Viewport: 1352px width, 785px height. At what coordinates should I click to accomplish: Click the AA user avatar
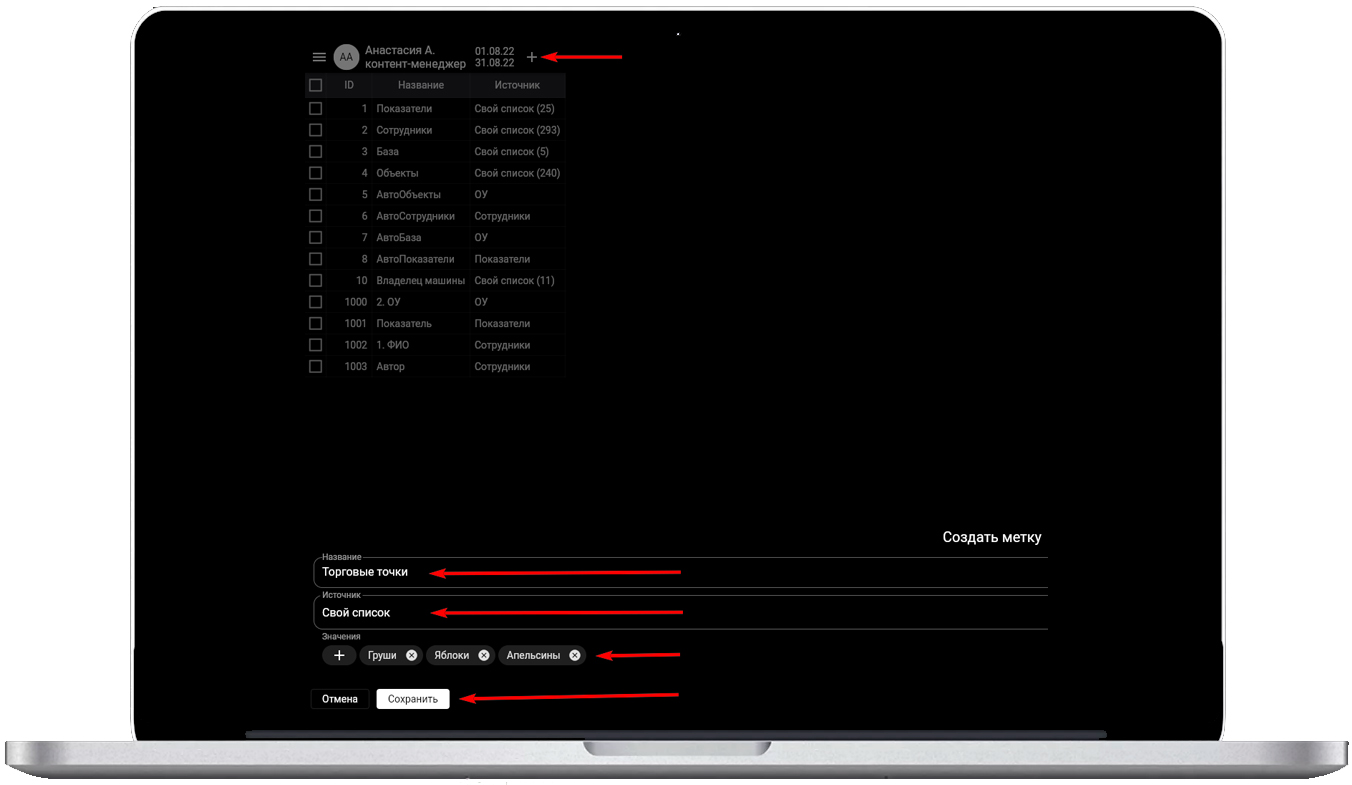coord(346,57)
